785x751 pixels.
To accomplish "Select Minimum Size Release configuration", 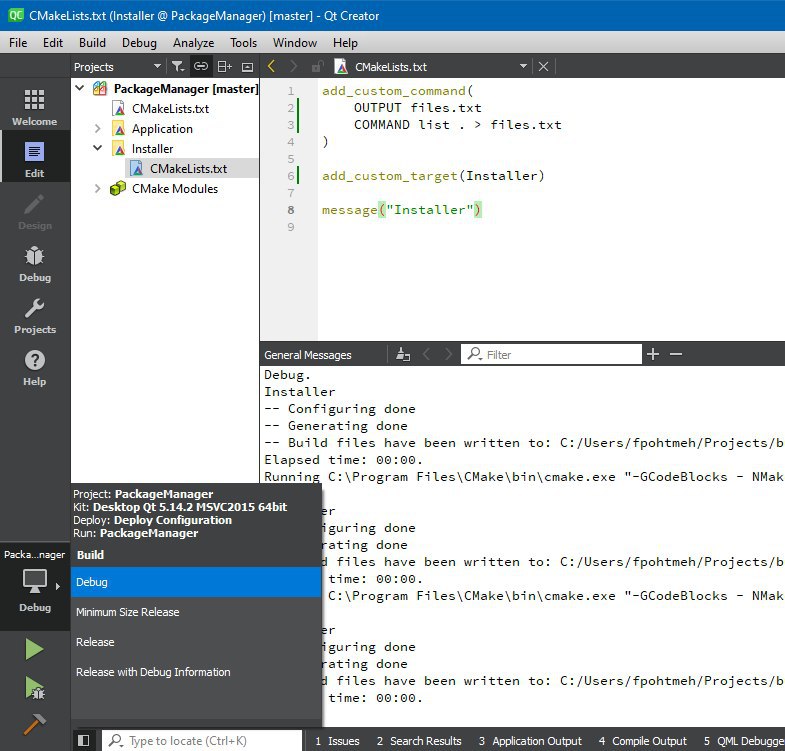I will 196,612.
